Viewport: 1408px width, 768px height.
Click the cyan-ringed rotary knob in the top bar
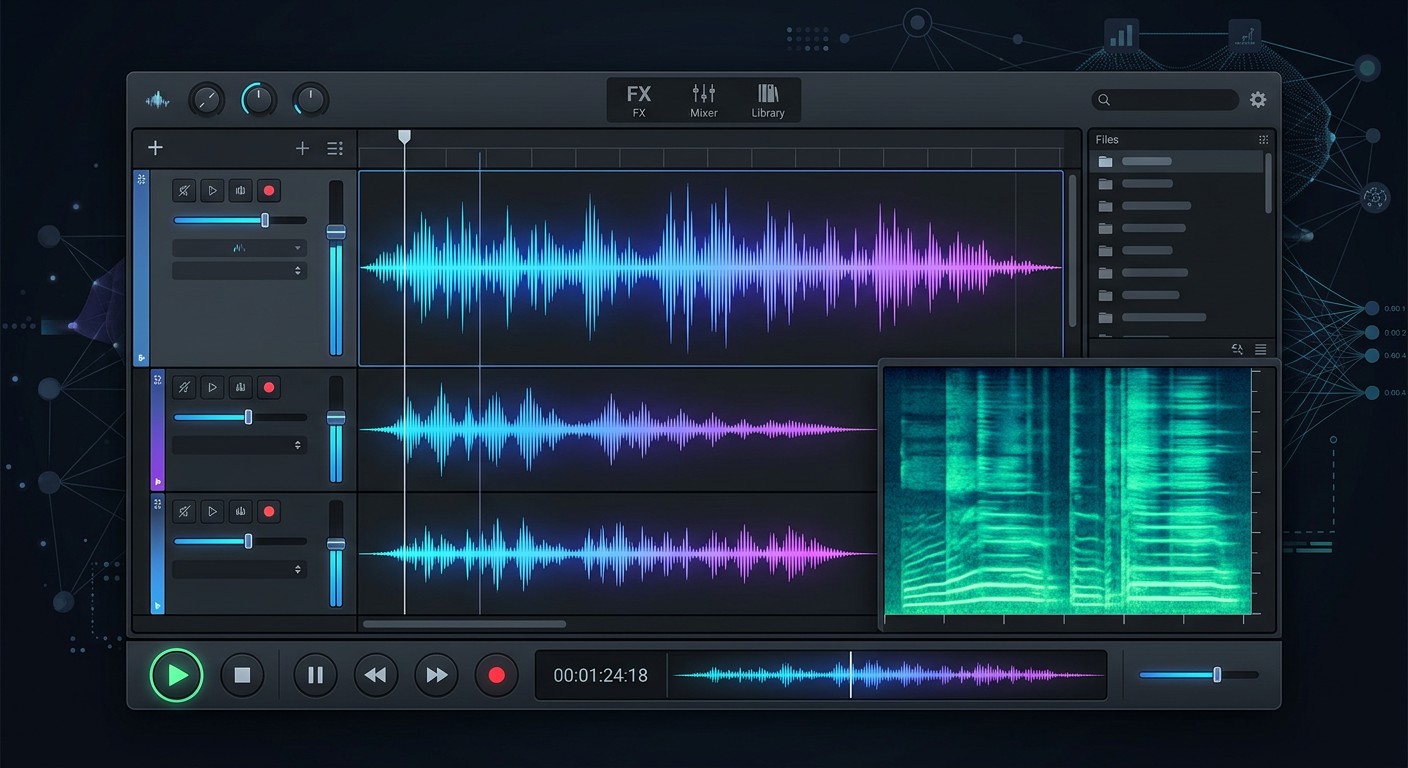259,100
